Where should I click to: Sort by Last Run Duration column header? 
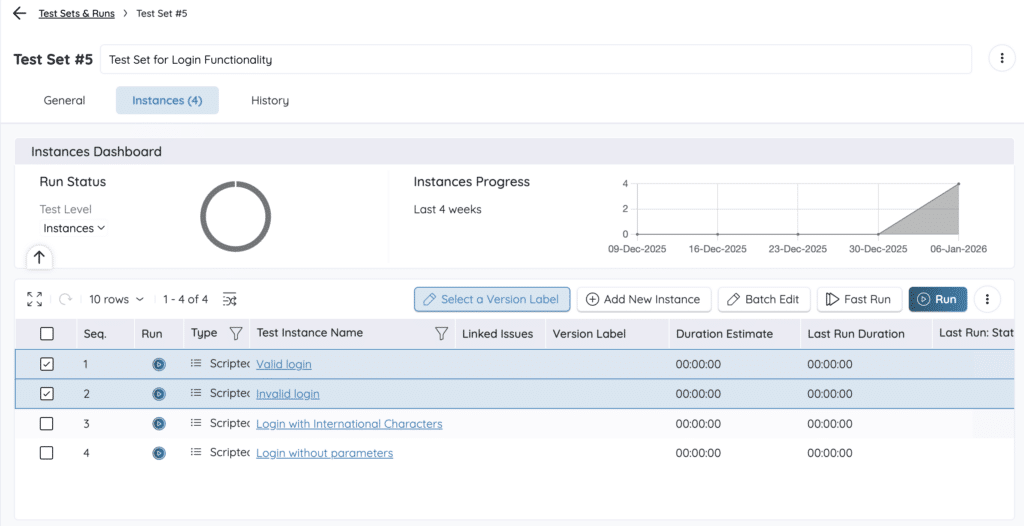coord(856,334)
